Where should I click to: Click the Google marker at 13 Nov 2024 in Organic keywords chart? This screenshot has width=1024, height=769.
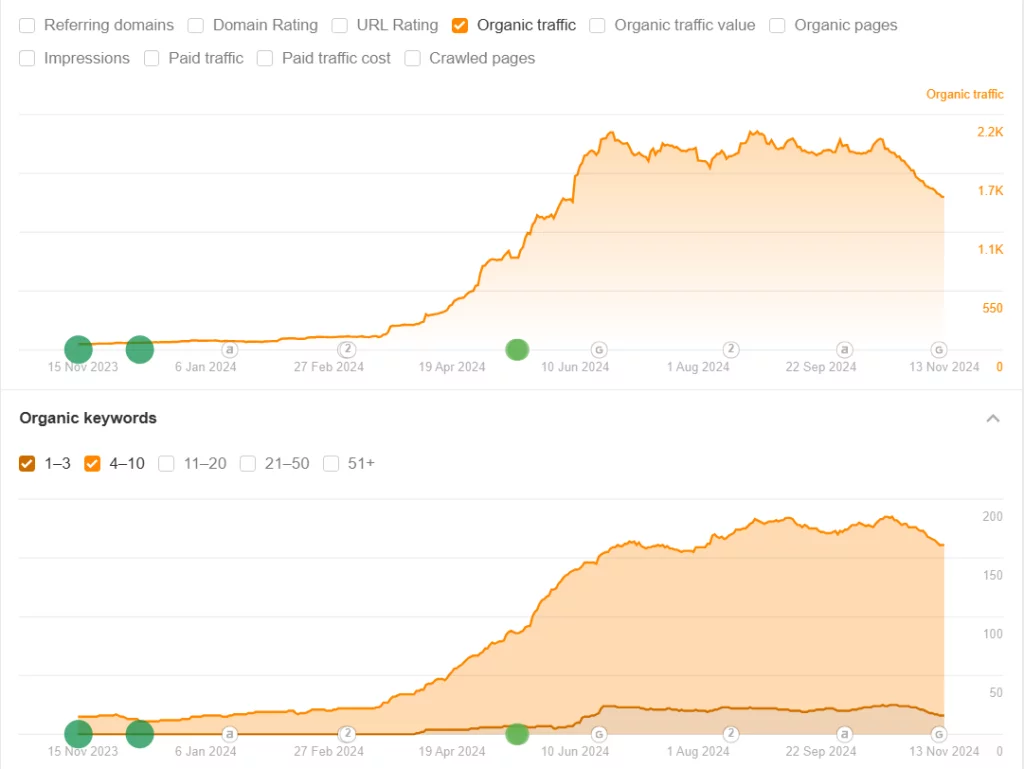[x=939, y=734]
